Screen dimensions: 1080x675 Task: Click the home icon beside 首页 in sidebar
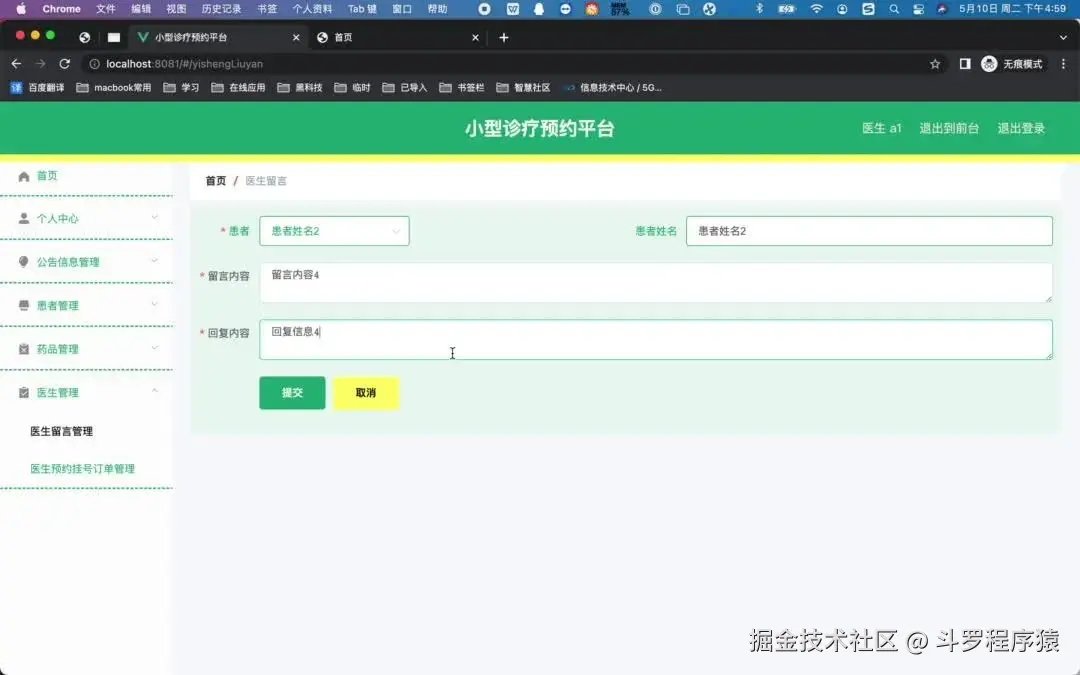click(23, 176)
